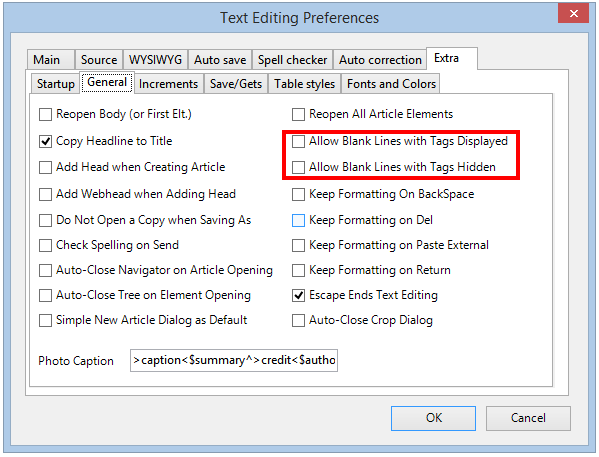Open the Startup sub-tab
The height and width of the screenshot is (457, 599).
(56, 84)
